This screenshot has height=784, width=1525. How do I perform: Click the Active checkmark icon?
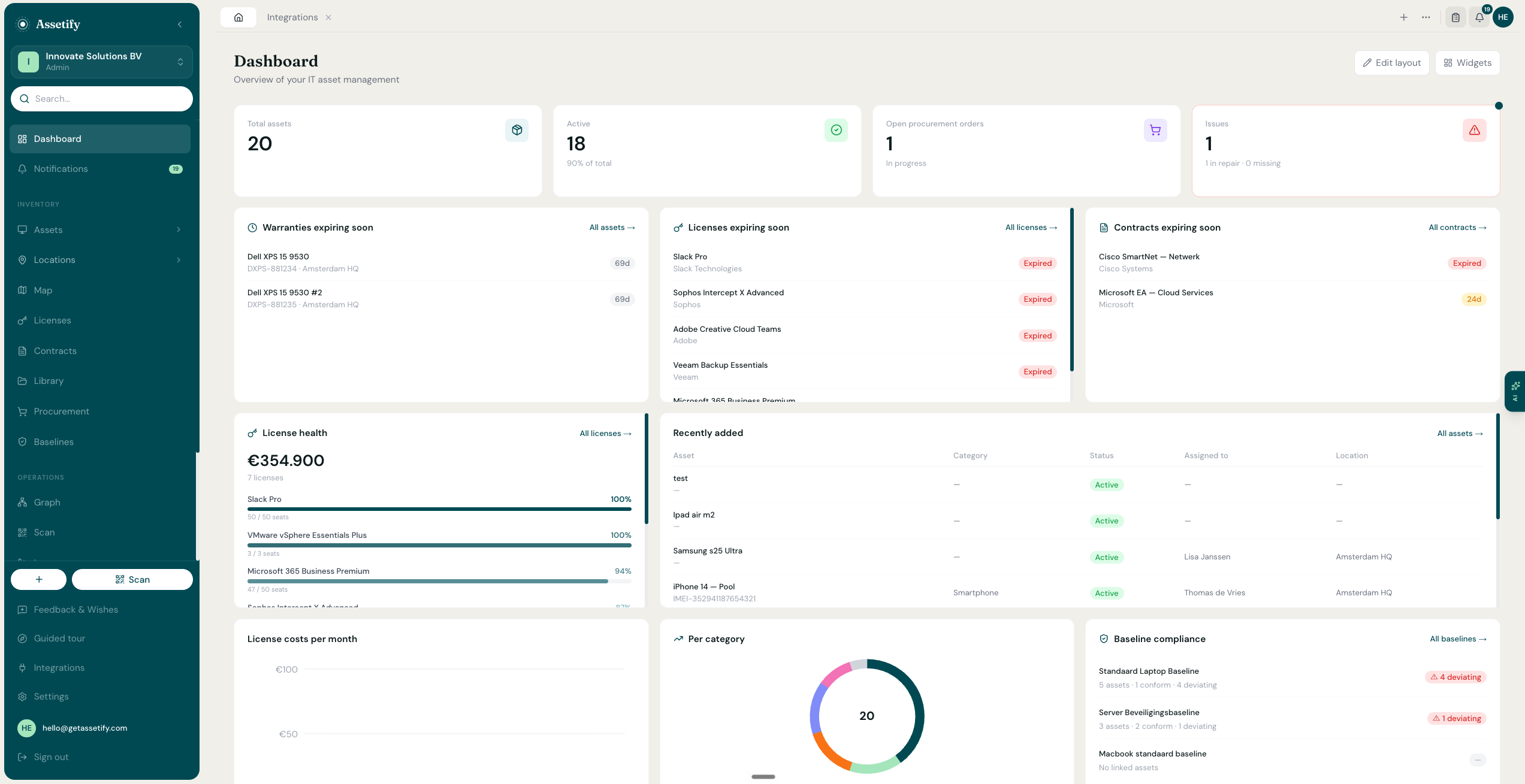(836, 130)
